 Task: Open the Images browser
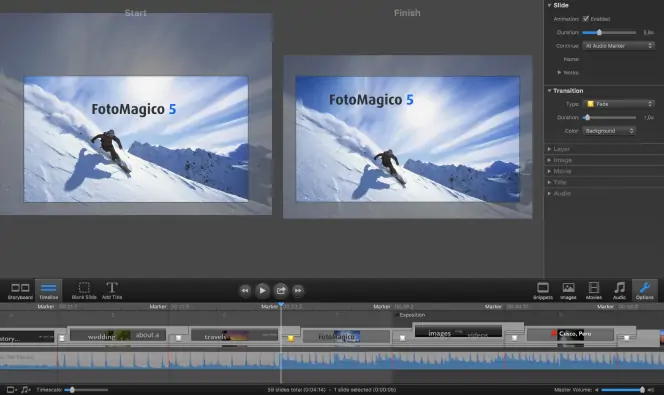point(568,291)
